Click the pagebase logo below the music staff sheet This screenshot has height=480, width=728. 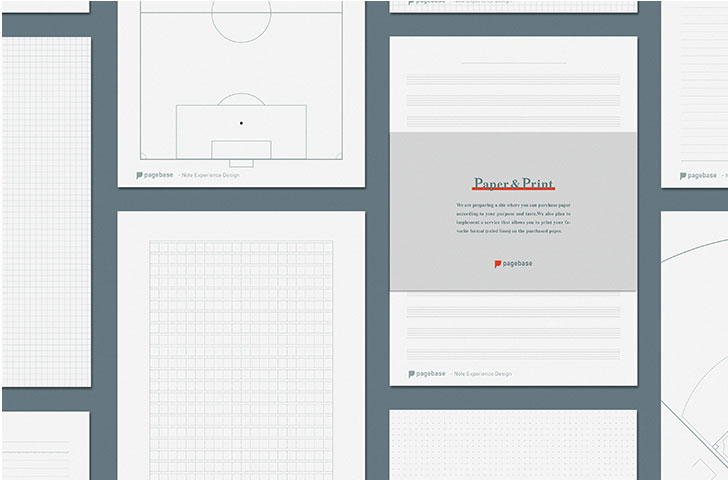[x=426, y=373]
